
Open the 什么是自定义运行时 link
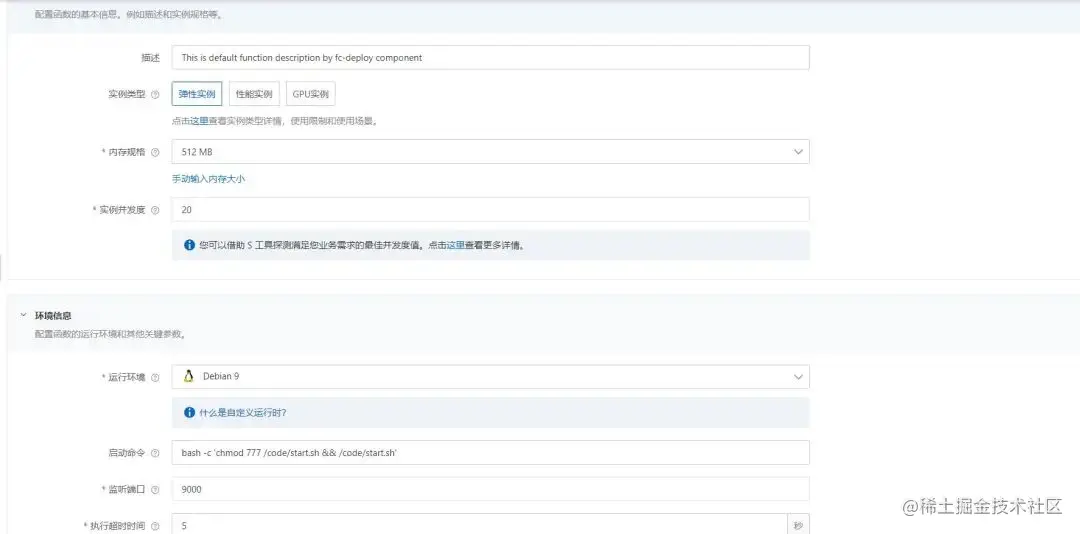(x=242, y=413)
